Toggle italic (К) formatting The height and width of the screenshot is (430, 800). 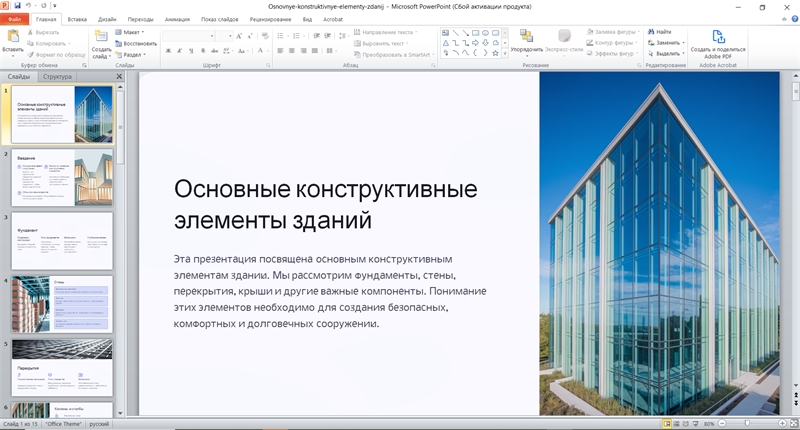tap(180, 50)
